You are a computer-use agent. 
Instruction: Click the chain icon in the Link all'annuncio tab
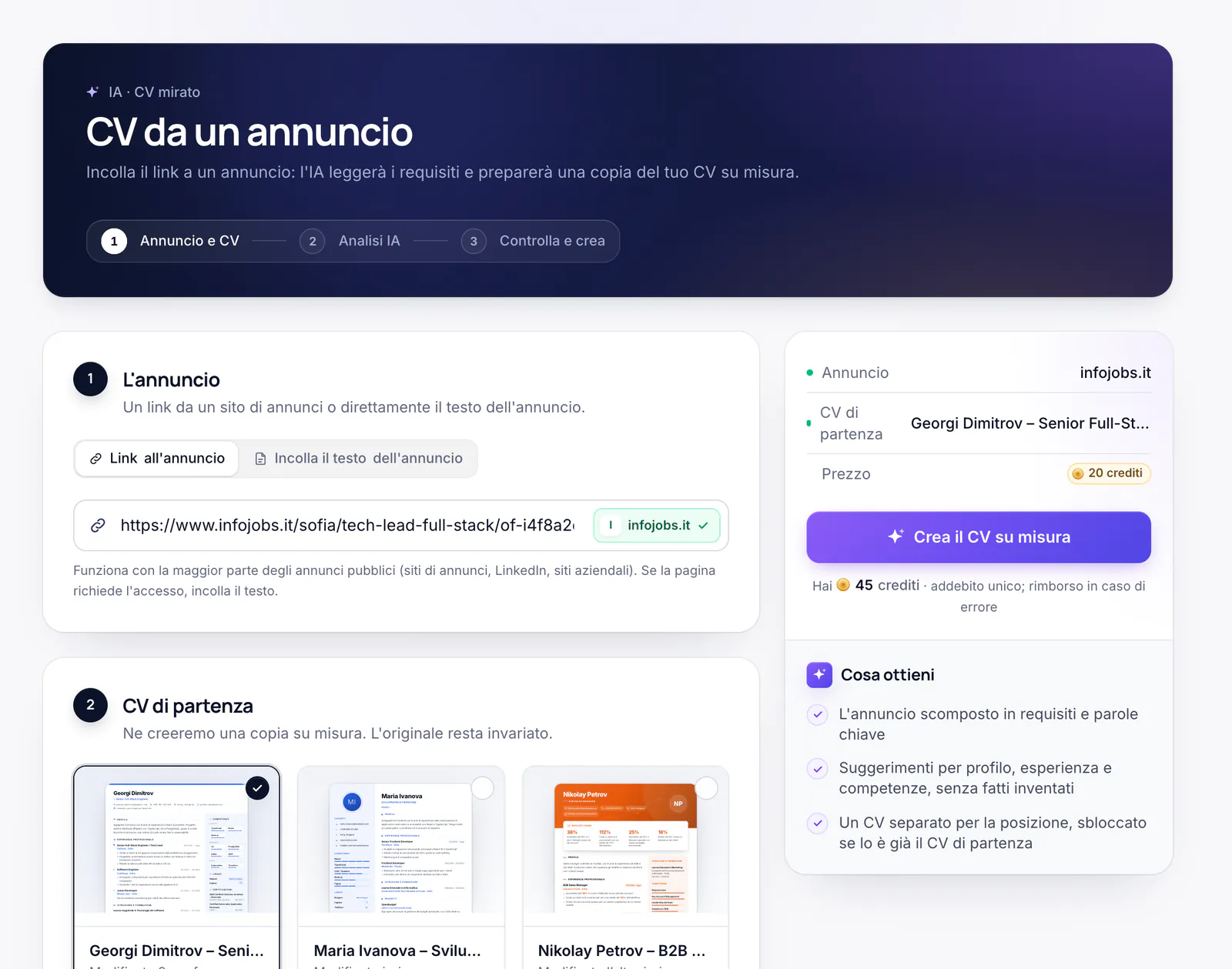(x=95, y=459)
